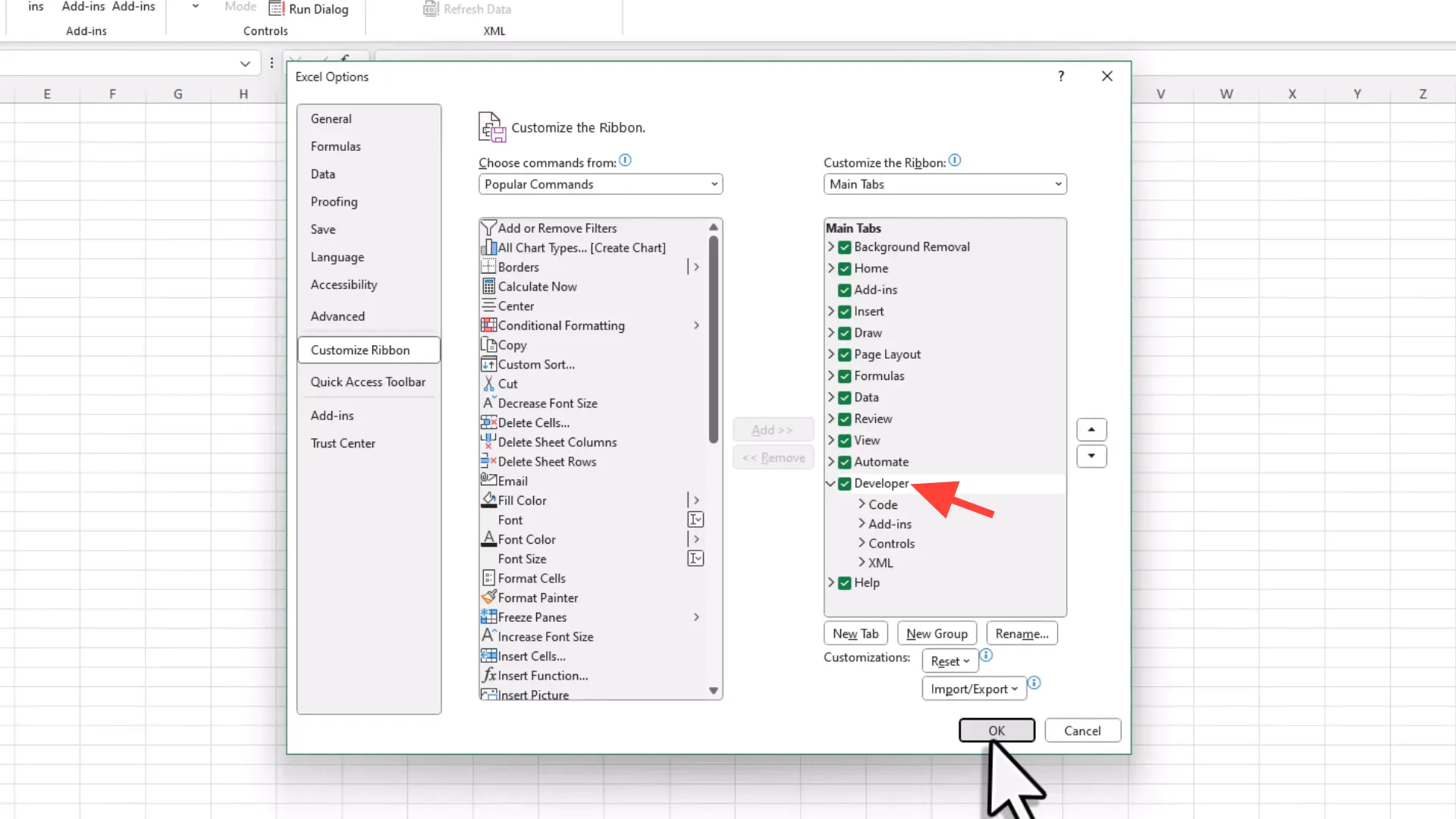Viewport: 1456px width, 819px height.
Task: Expand the Code group under Developer
Action: point(861,504)
